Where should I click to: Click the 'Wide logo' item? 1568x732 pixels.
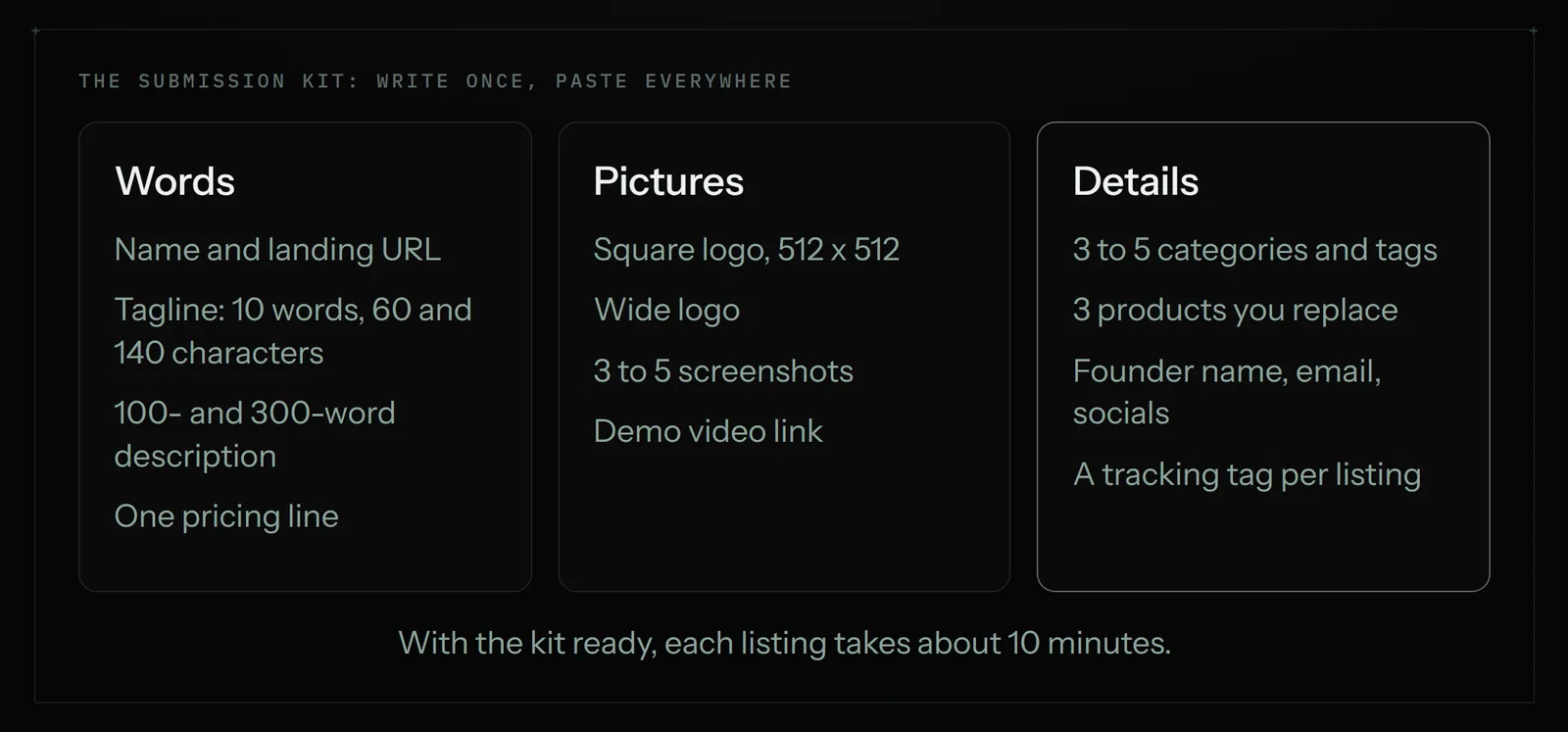tap(667, 310)
